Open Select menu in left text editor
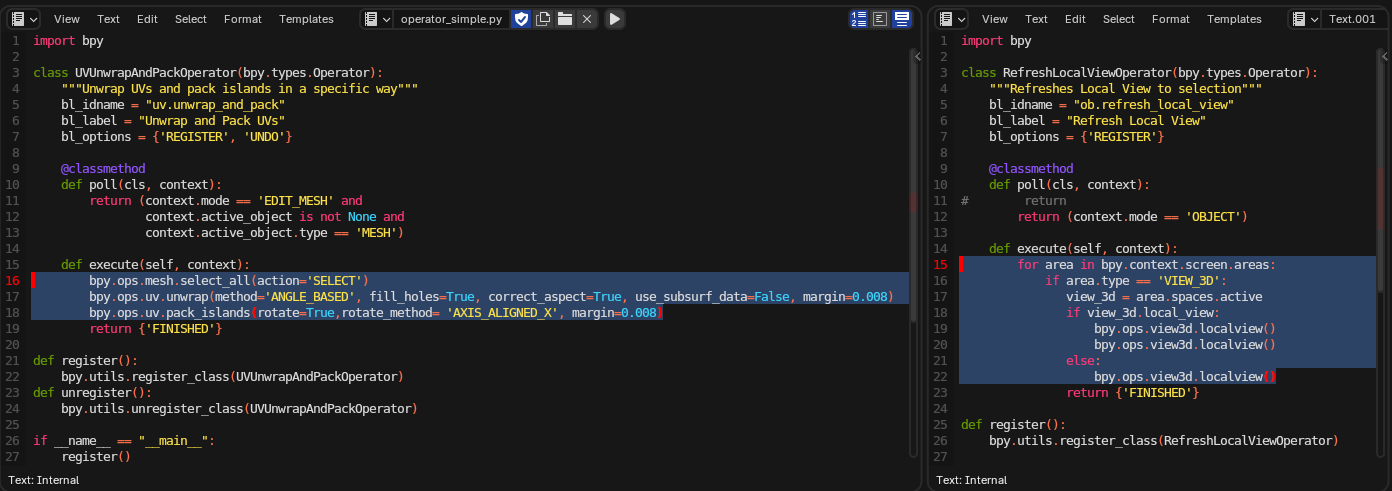Image resolution: width=1392 pixels, height=491 pixels. (191, 19)
